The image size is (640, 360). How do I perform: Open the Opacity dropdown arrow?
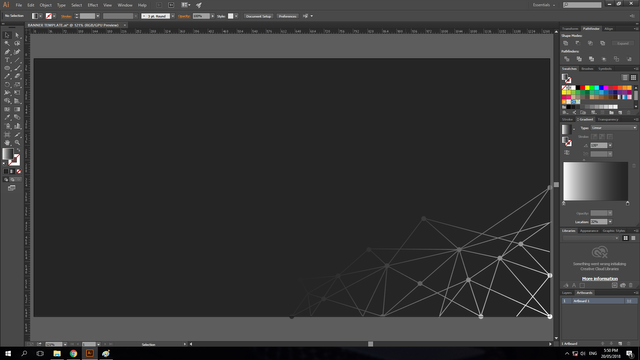click(x=213, y=16)
